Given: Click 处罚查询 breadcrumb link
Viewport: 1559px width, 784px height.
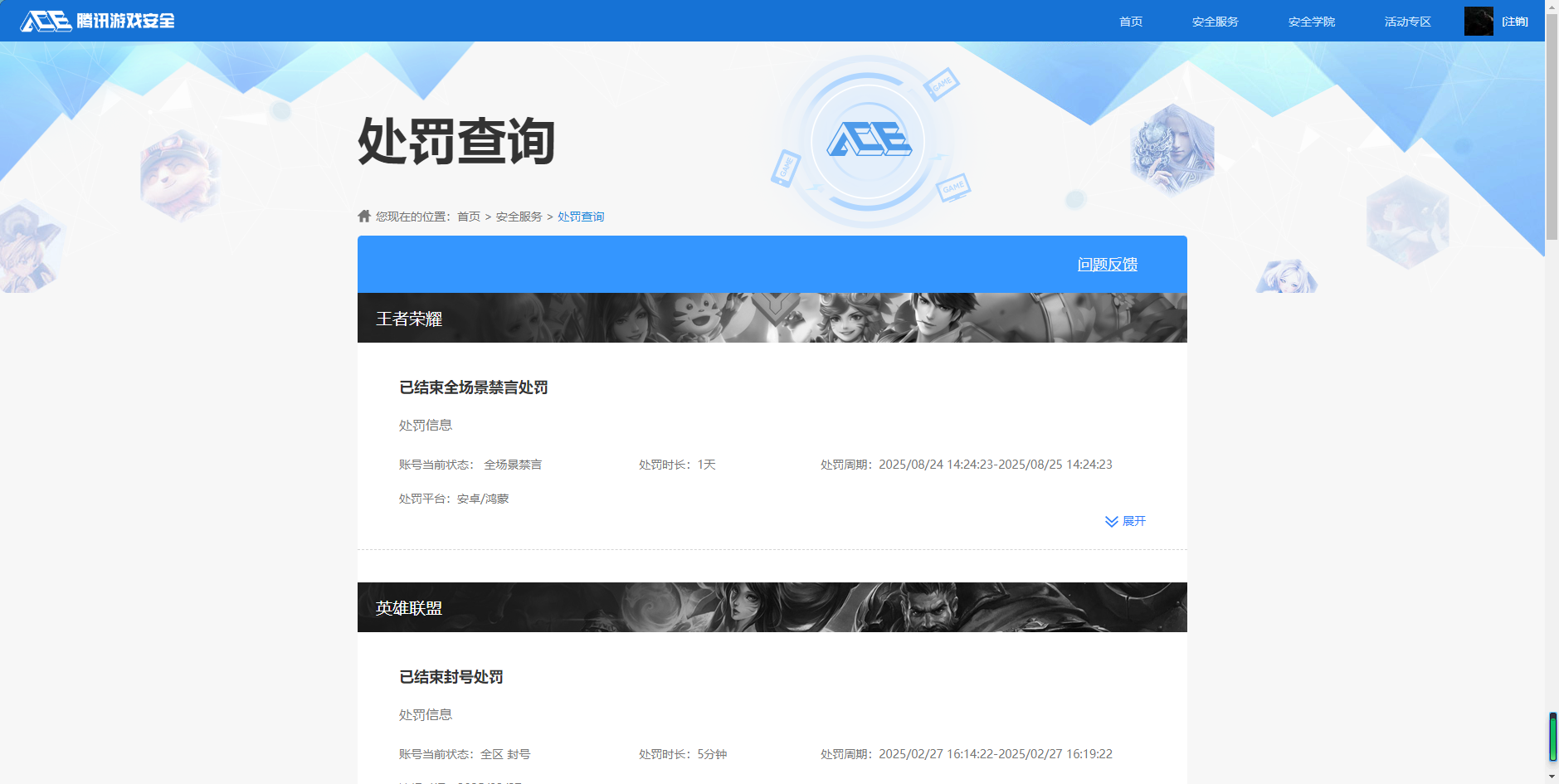Looking at the screenshot, I should point(581,217).
